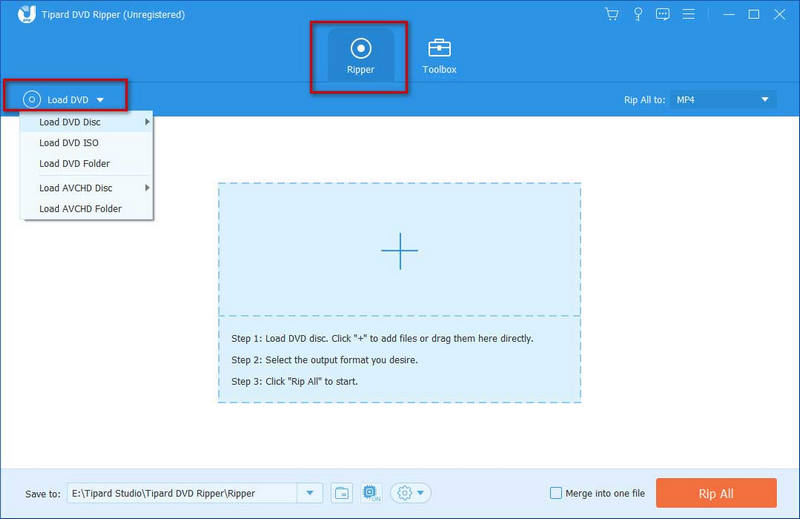
Task: Open the Rip All to MP4 dropdown
Action: (723, 100)
